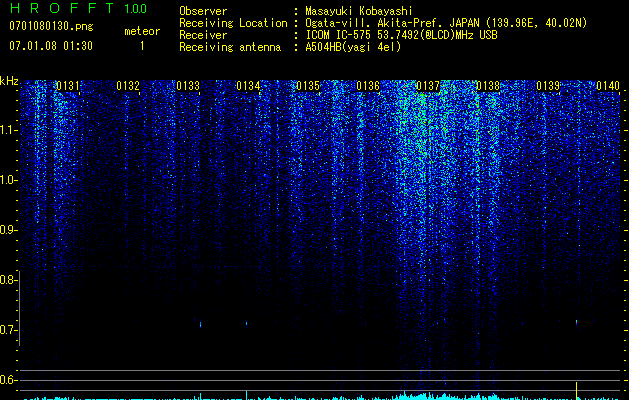Click the 1.1 kHz axis tick label

[x=8, y=130]
